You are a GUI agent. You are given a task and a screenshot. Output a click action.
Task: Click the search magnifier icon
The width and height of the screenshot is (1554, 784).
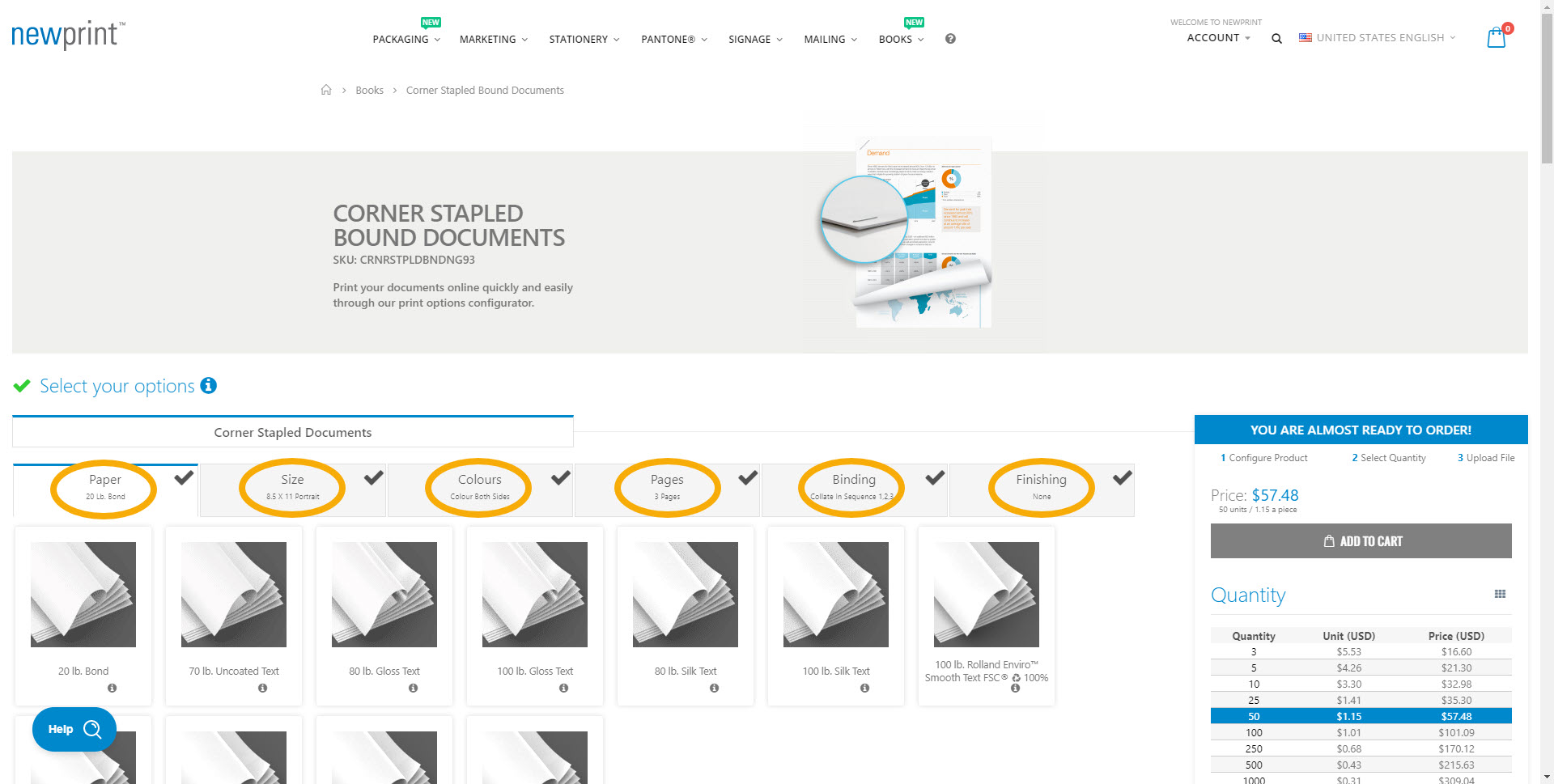click(x=1276, y=39)
